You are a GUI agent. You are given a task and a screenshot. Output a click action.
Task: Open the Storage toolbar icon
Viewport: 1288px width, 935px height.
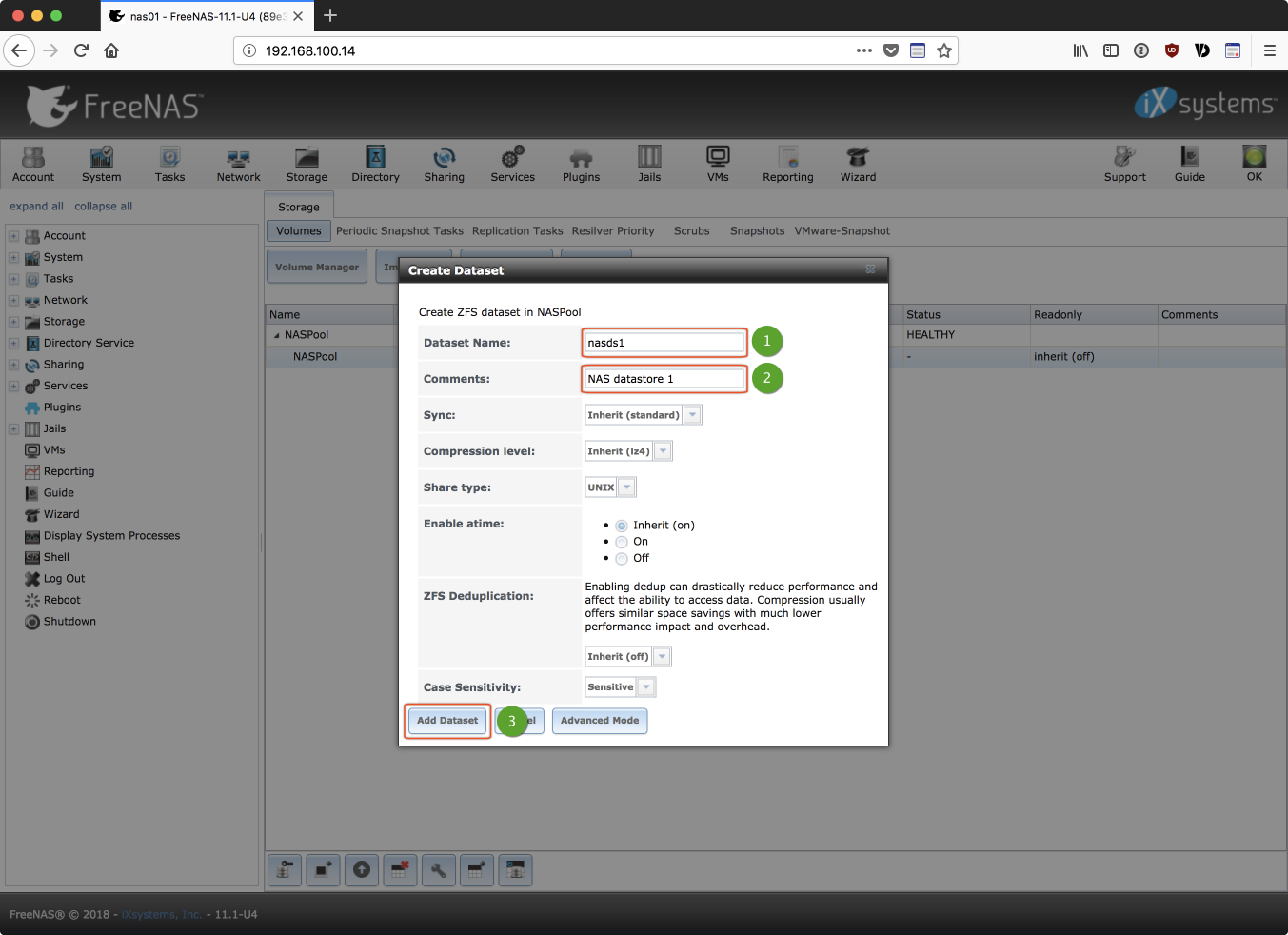point(307,164)
